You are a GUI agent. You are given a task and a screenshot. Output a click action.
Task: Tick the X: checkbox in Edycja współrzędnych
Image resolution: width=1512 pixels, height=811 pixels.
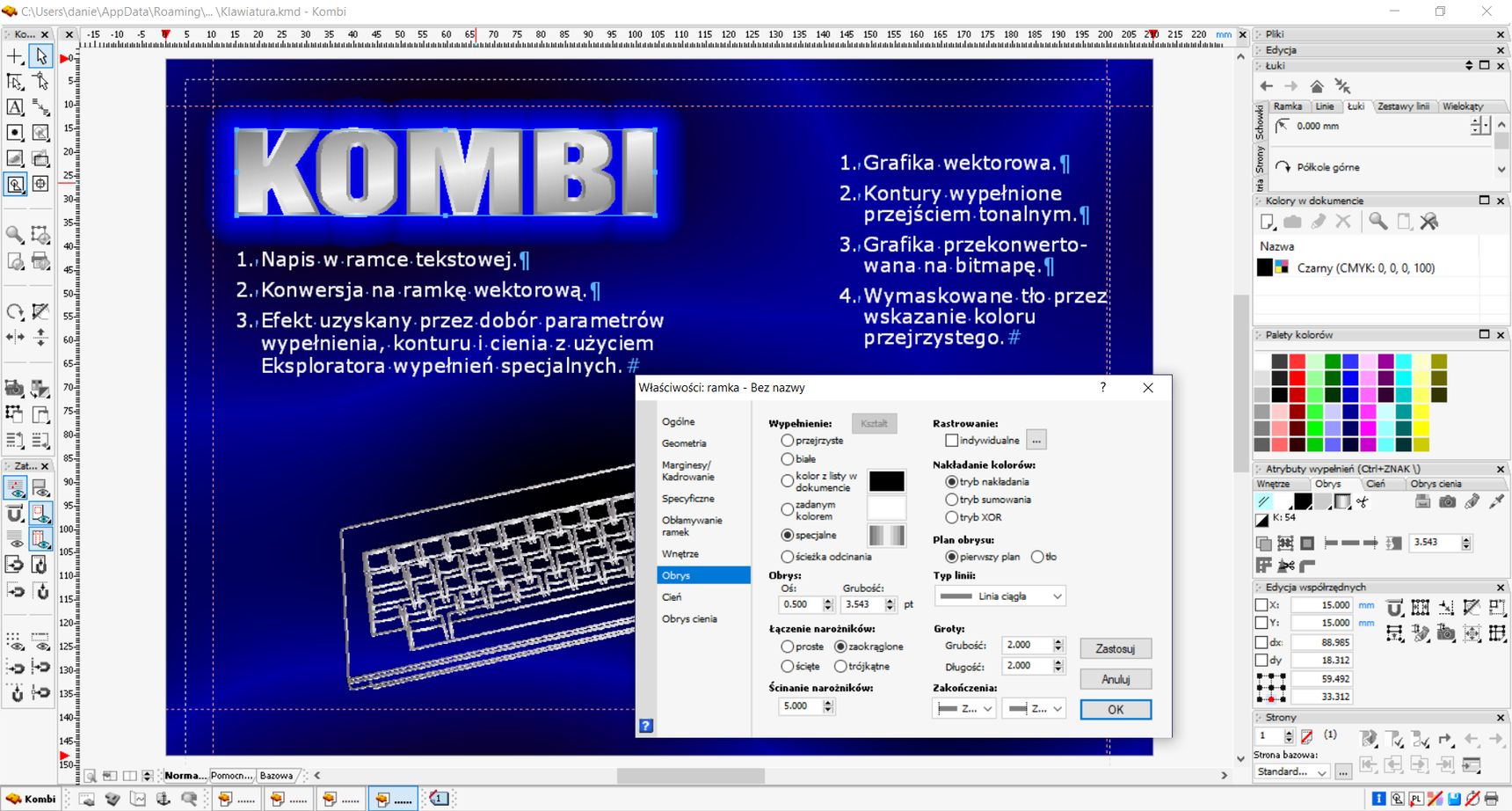tap(1261, 605)
